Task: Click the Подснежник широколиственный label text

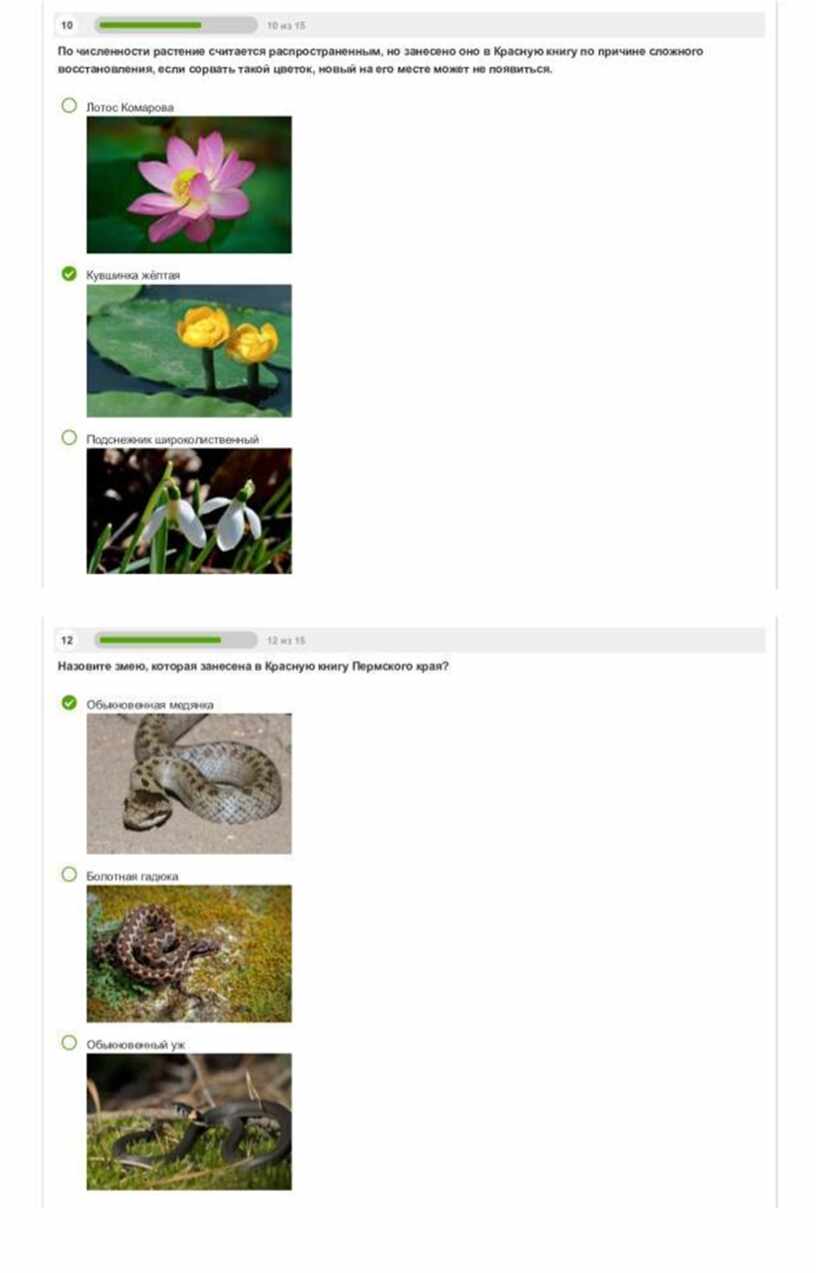Action: [173, 439]
